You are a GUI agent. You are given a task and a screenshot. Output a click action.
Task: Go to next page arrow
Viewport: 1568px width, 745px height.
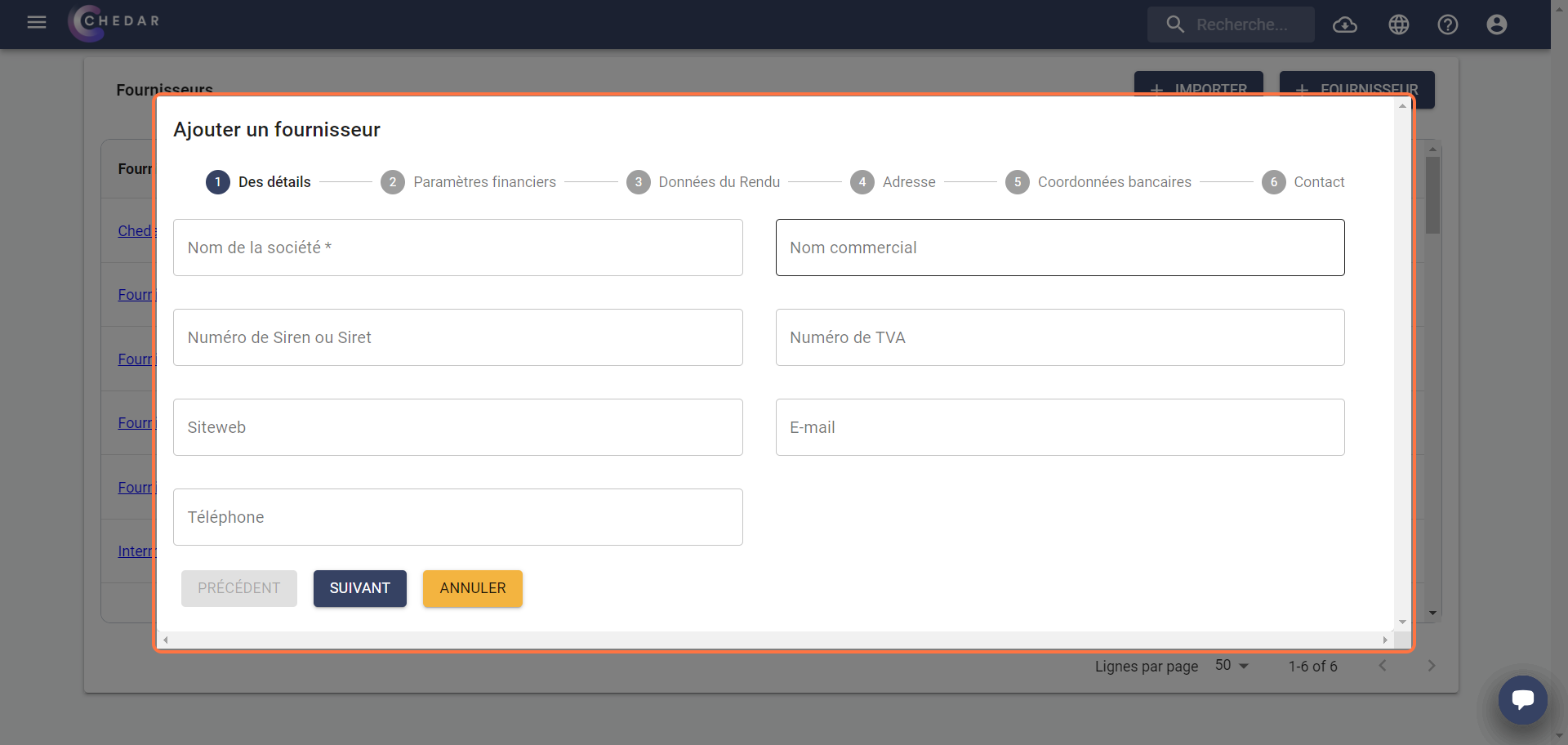(1432, 666)
